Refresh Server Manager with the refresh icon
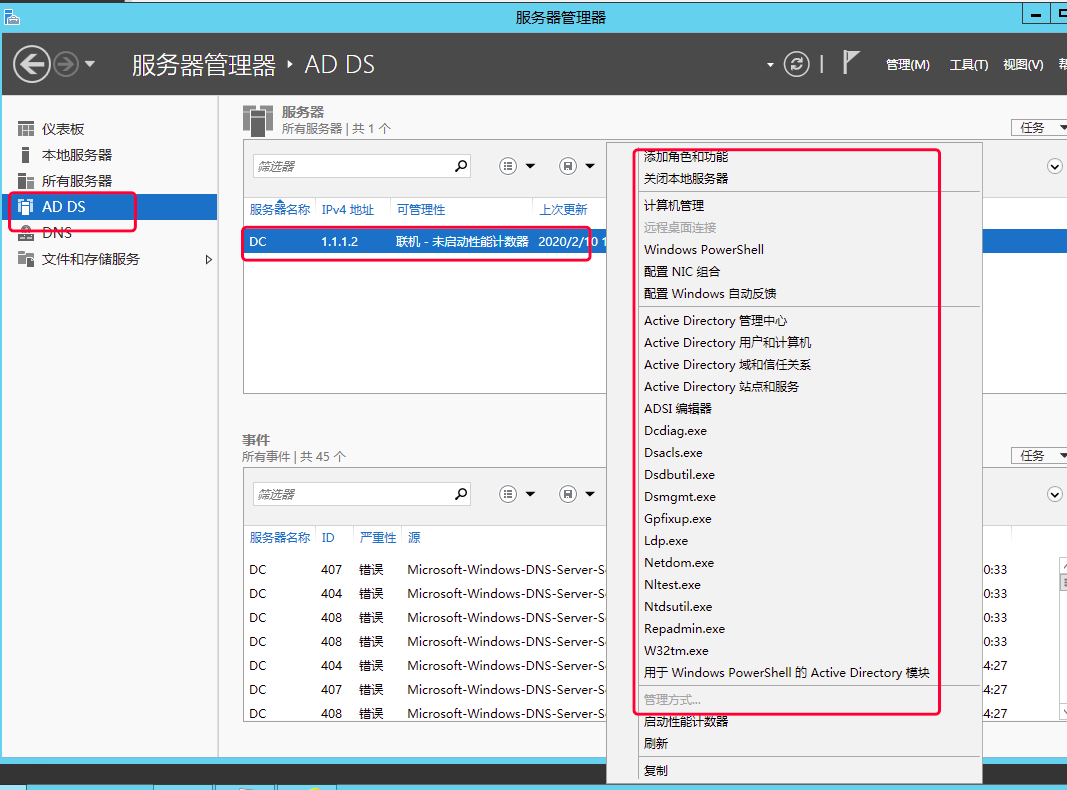Viewport: 1067px width, 790px height. click(796, 65)
